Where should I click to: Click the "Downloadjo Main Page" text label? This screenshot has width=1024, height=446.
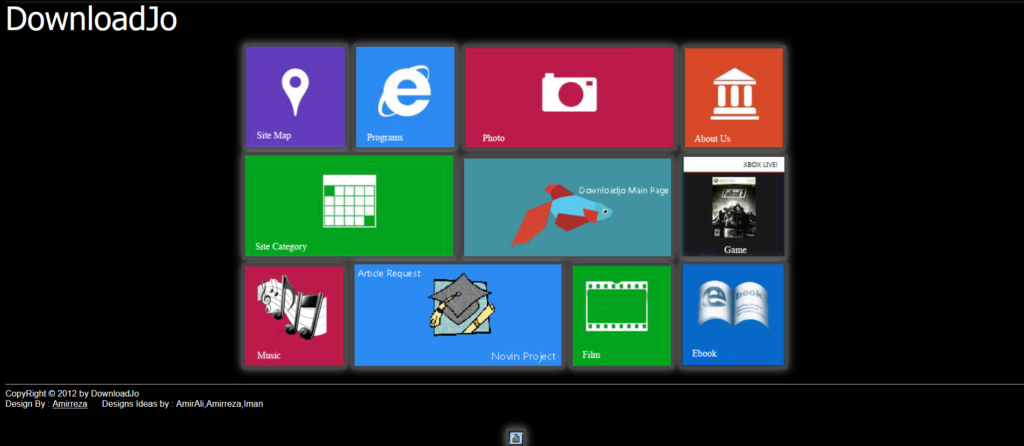(x=623, y=190)
